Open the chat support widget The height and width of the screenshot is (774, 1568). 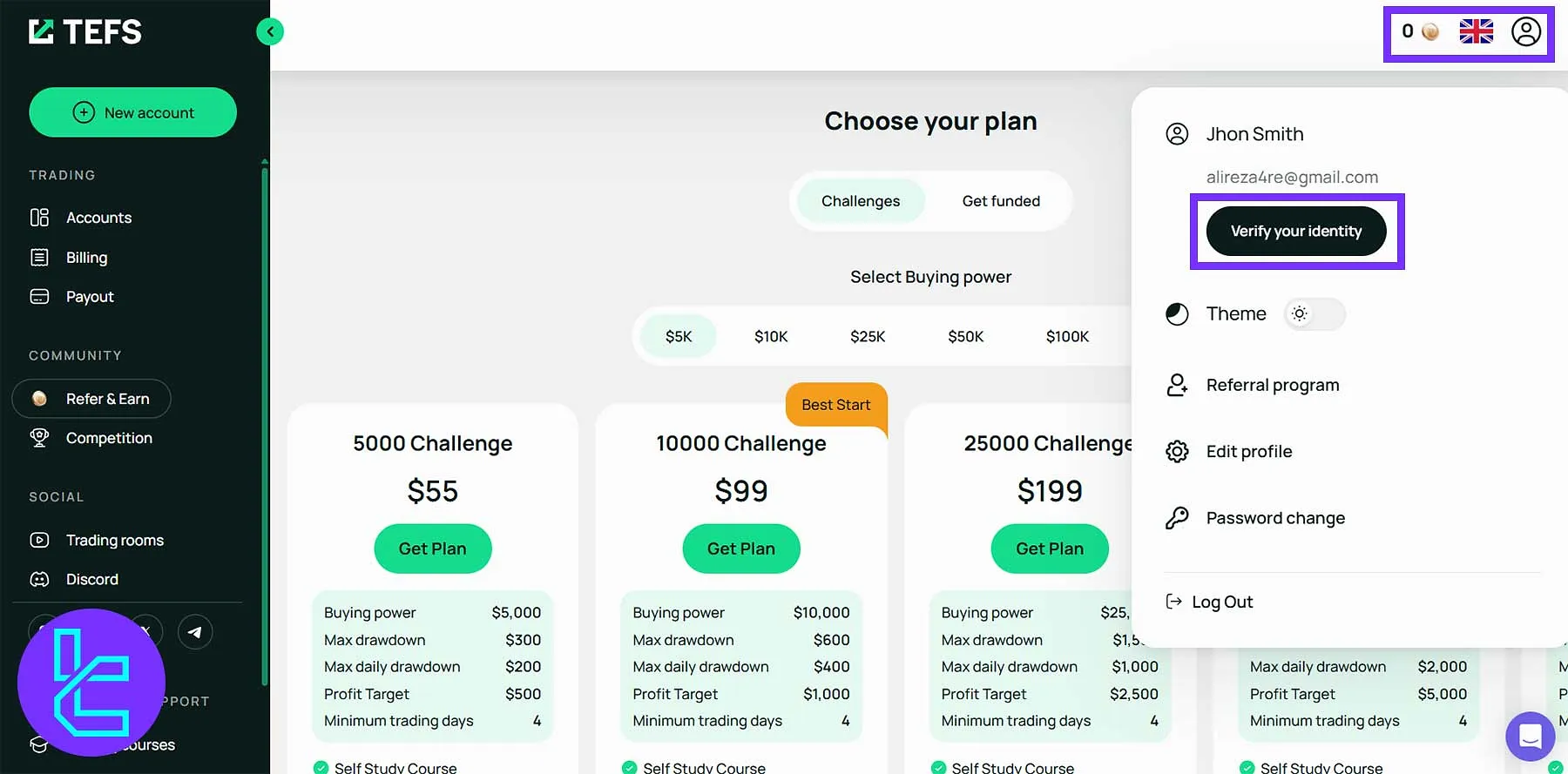(x=1530, y=736)
